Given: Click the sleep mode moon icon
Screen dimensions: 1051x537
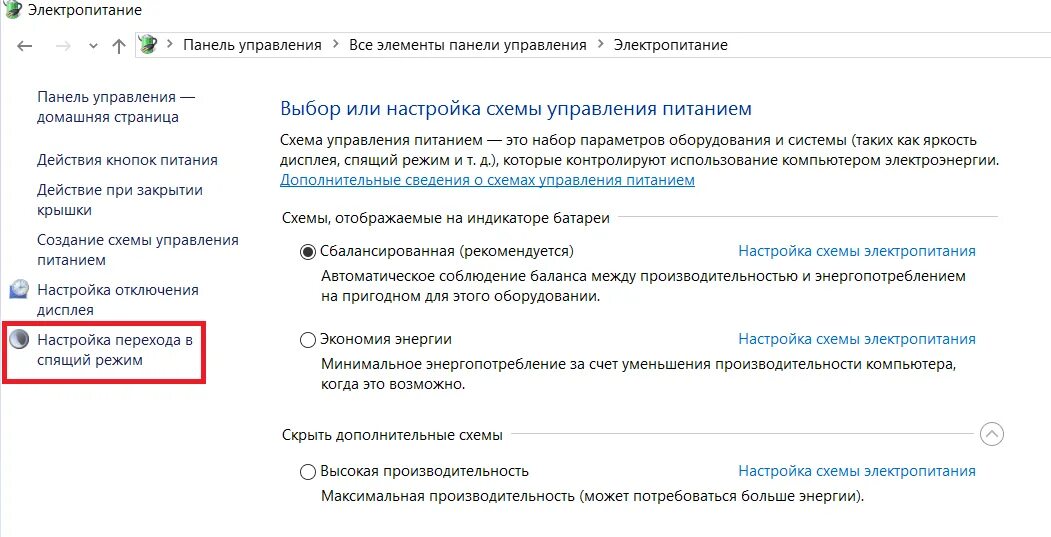Looking at the screenshot, I should tap(19, 340).
